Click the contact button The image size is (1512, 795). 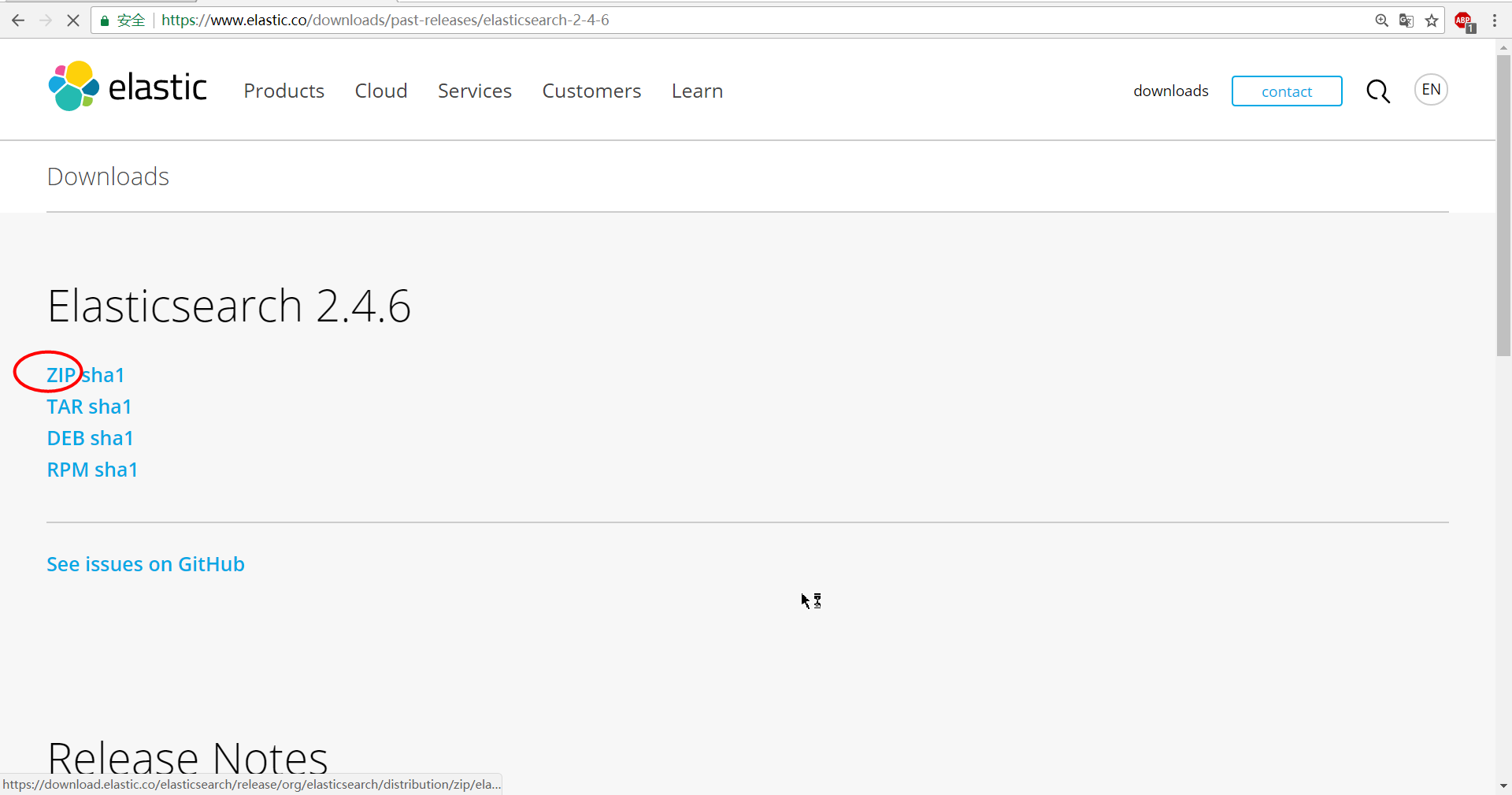1287,91
